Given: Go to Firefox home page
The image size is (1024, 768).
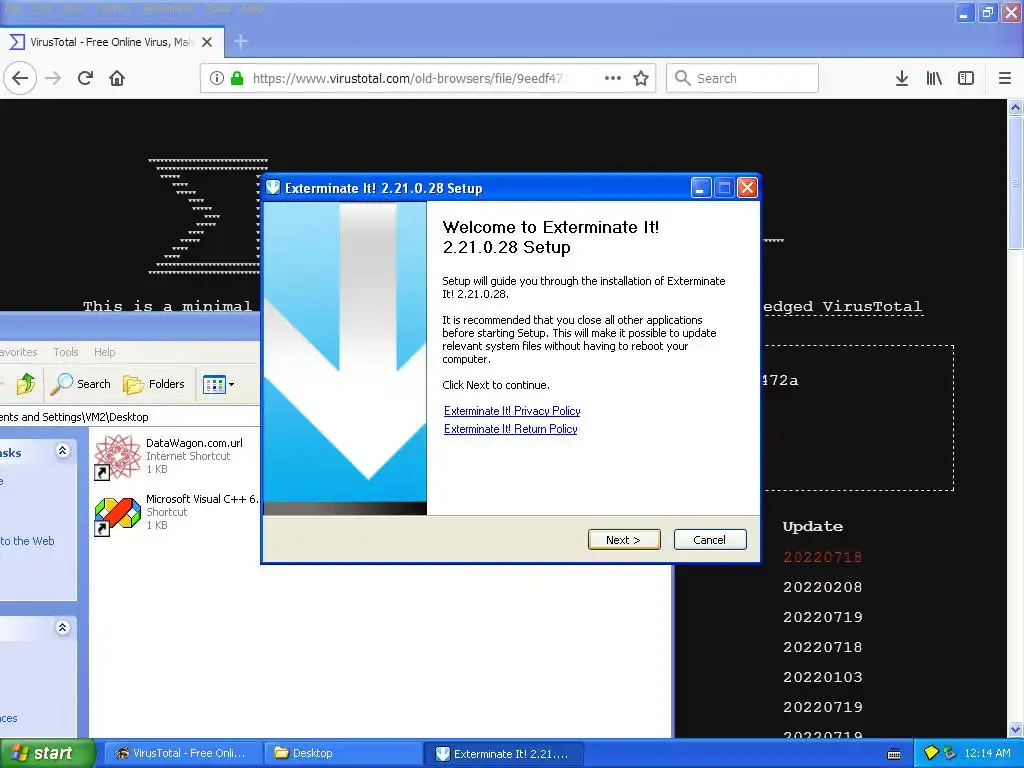Looking at the screenshot, I should (x=117, y=78).
